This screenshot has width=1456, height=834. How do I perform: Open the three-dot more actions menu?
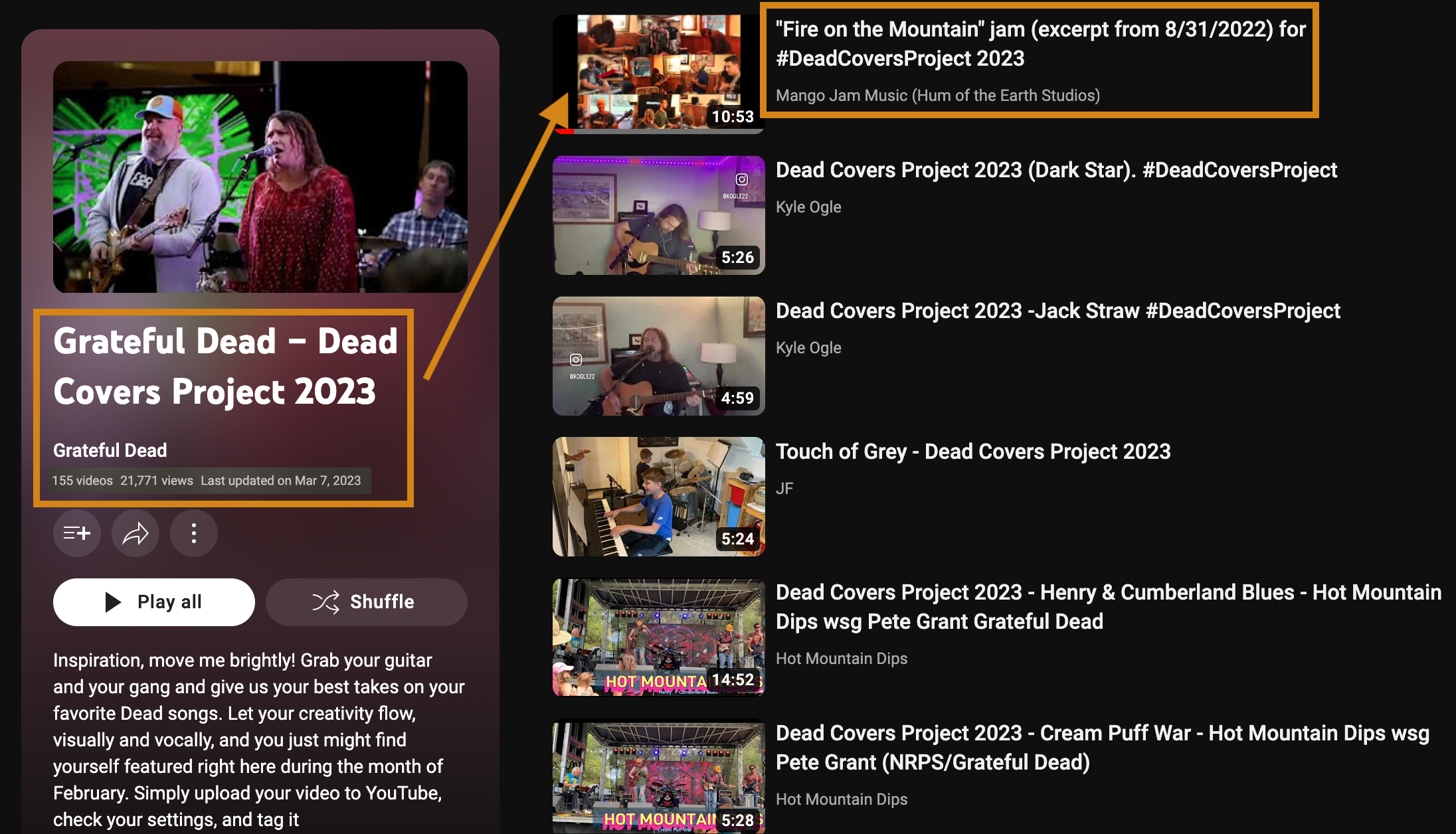[x=193, y=533]
